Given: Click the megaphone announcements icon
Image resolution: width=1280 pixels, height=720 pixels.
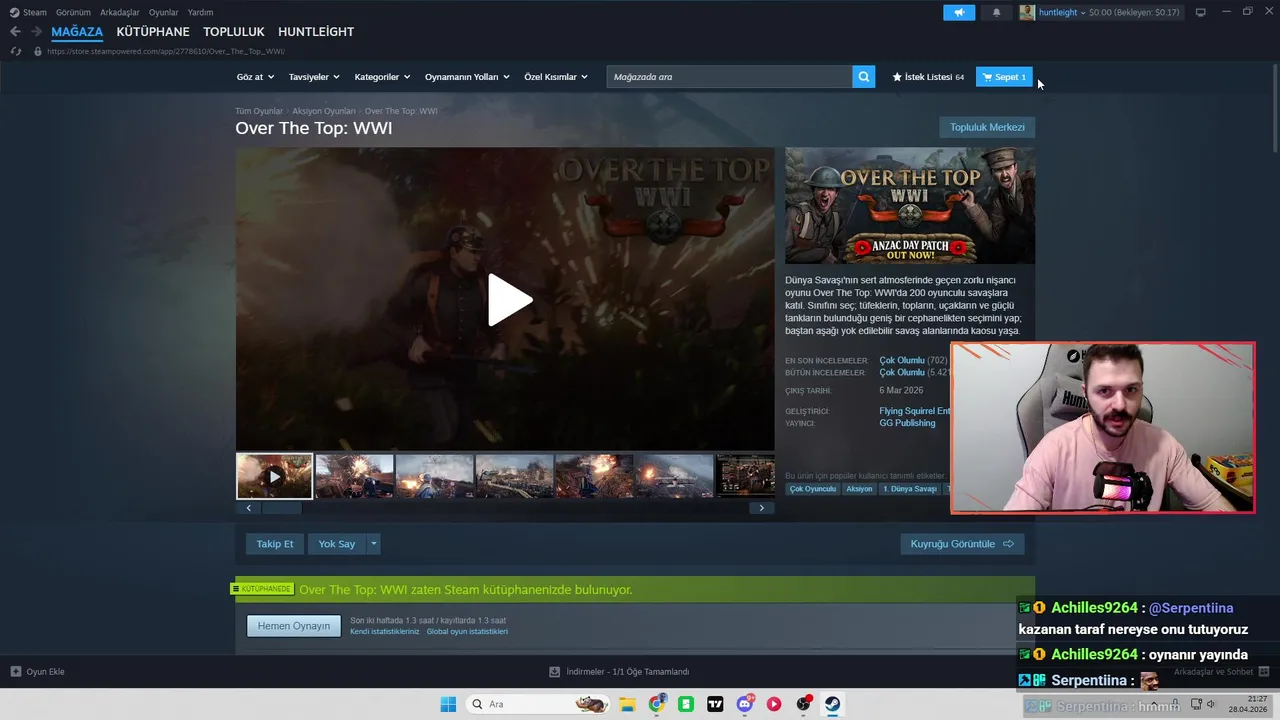Looking at the screenshot, I should [x=958, y=12].
